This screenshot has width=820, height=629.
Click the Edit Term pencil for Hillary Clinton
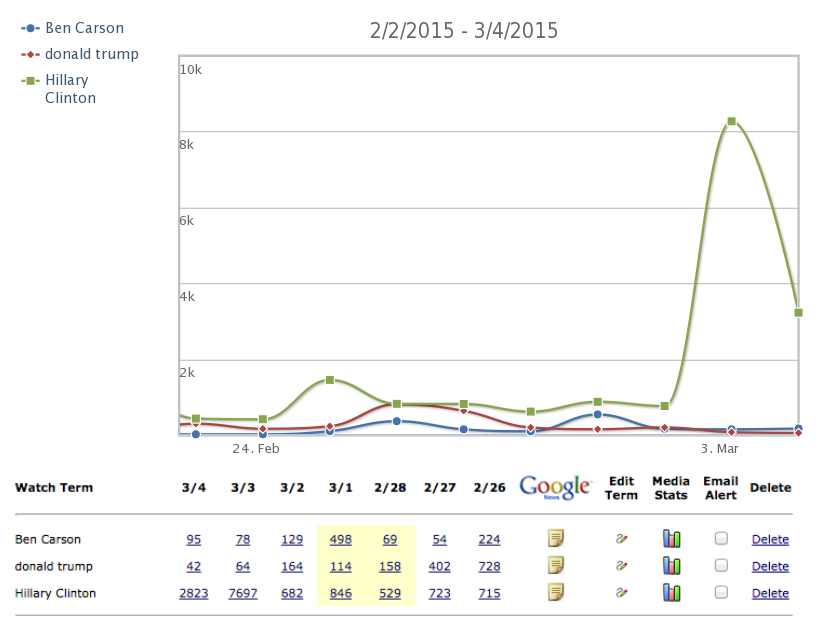(621, 593)
